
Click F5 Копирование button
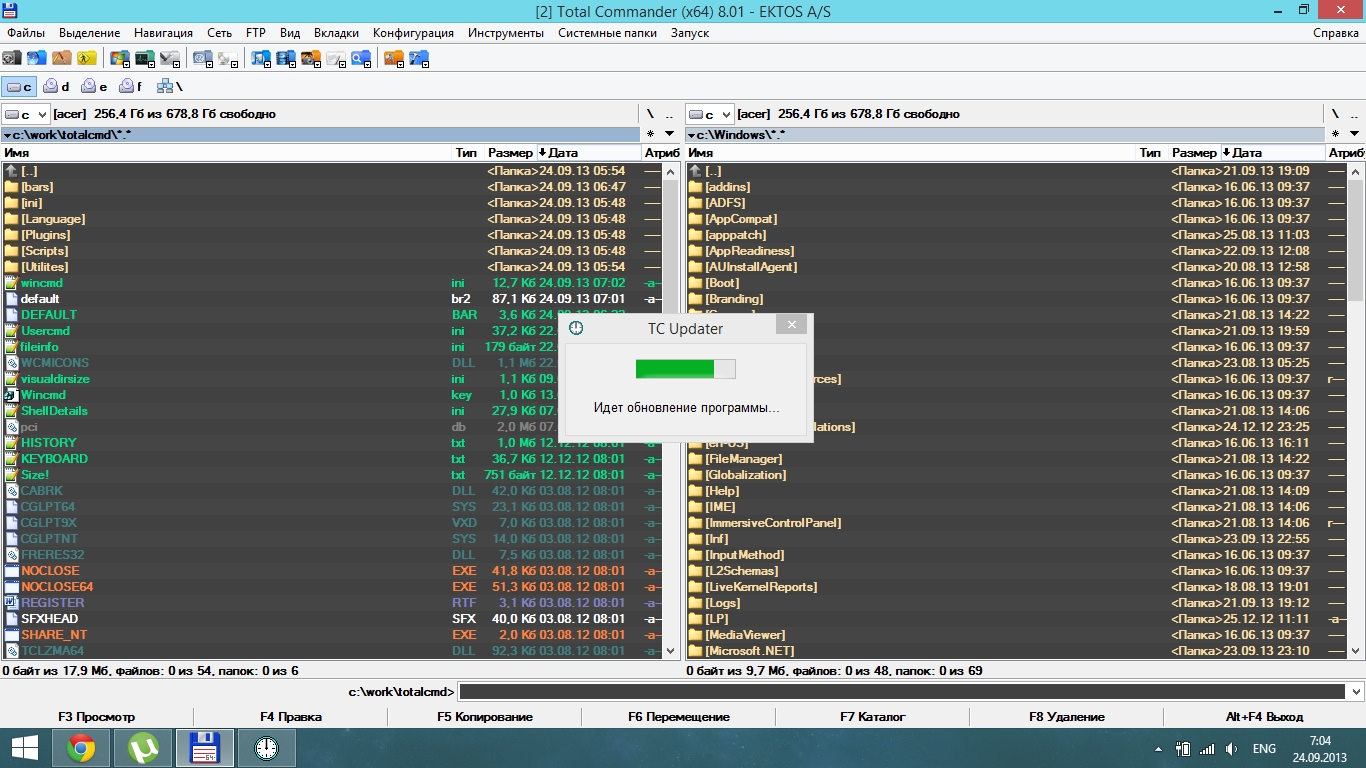(485, 717)
